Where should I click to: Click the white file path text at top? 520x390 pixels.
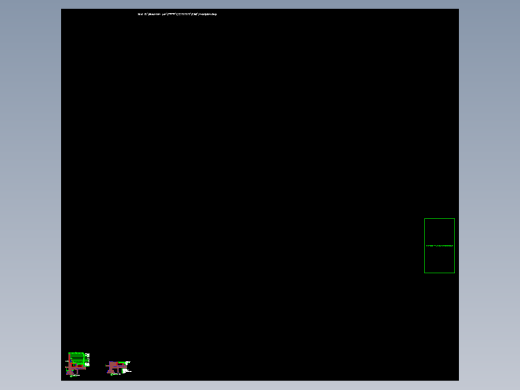177,14
